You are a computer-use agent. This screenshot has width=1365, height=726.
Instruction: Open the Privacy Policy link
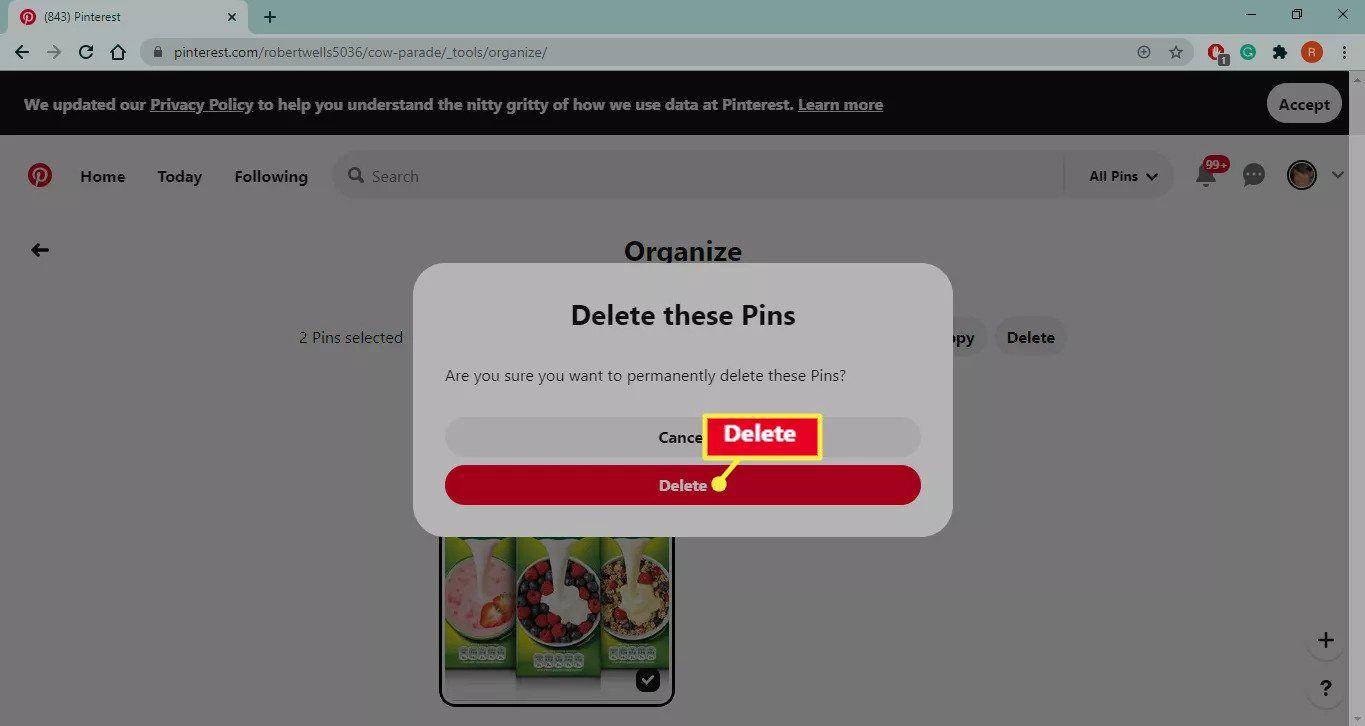pyautogui.click(x=201, y=104)
